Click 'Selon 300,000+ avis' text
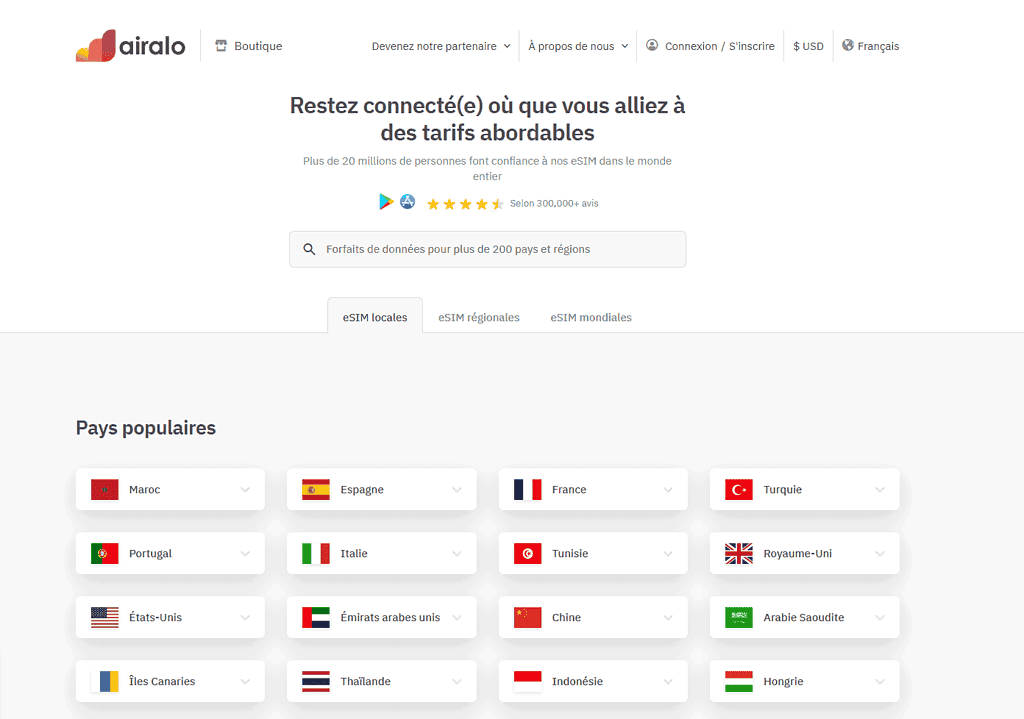The image size is (1024, 719). [x=554, y=204]
